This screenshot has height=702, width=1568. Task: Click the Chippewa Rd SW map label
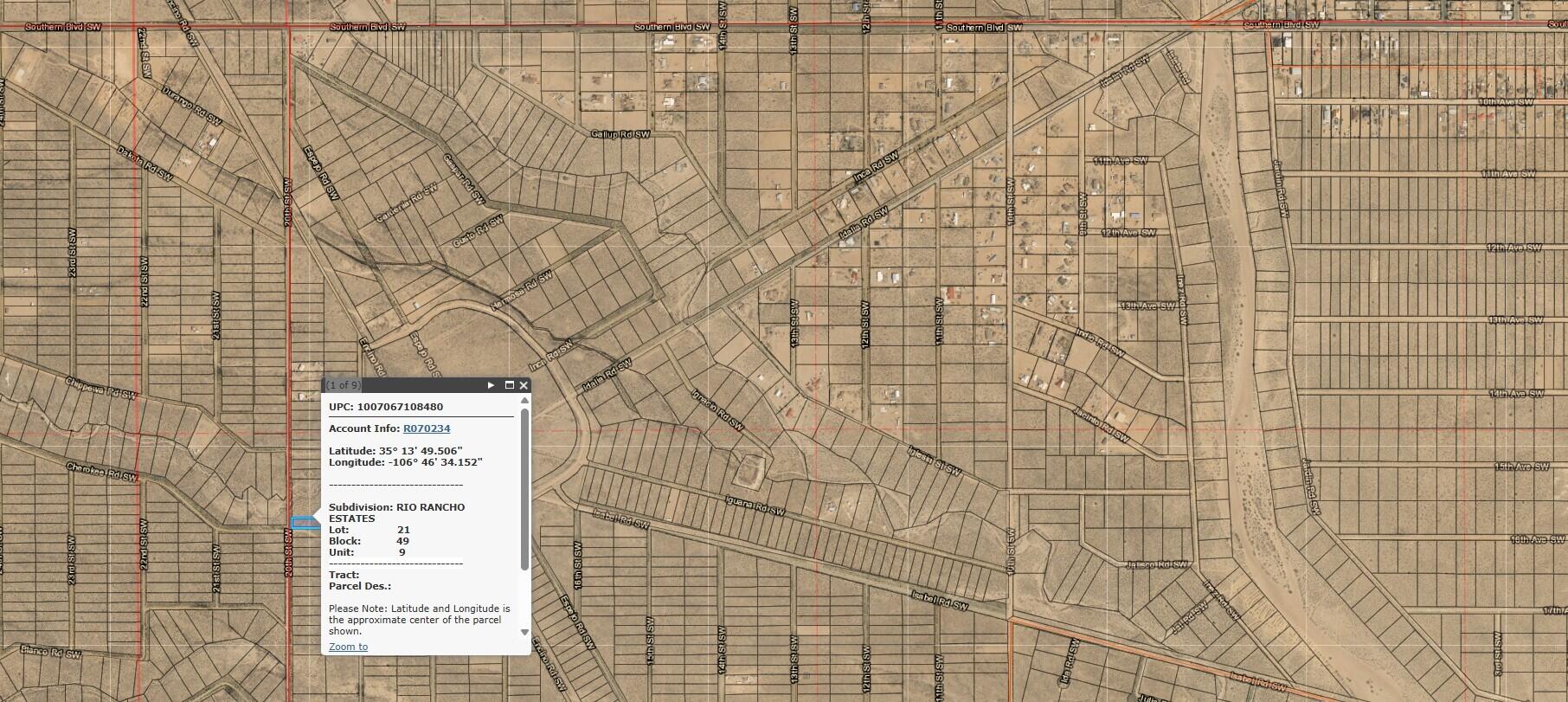tap(101, 388)
